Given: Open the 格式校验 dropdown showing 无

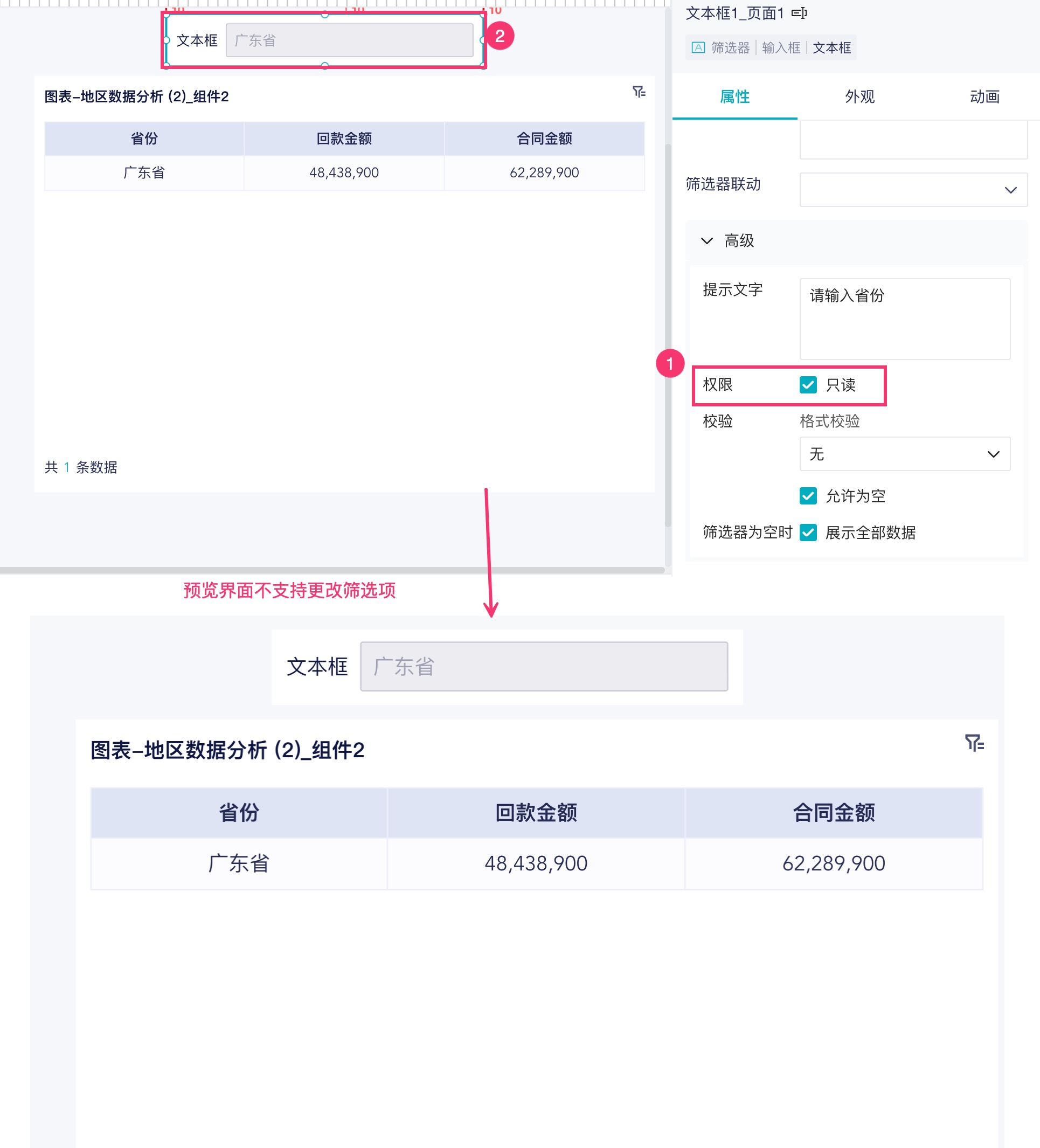Looking at the screenshot, I should (x=904, y=454).
